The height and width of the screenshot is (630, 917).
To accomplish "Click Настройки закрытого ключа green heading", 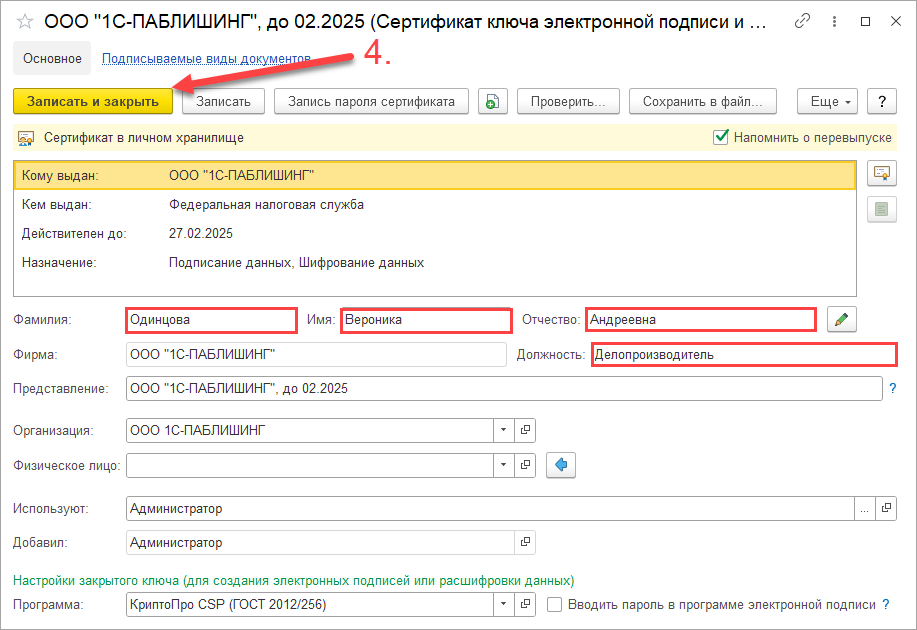I will coord(294,580).
